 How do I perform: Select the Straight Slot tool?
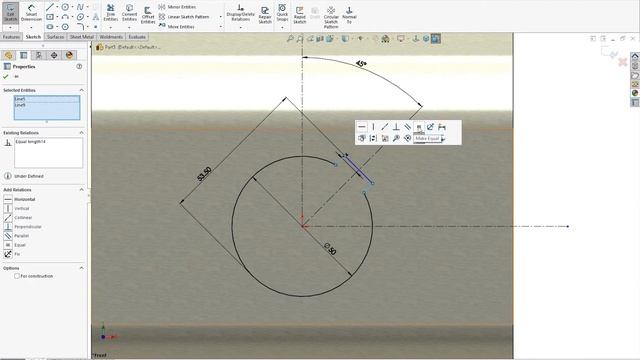coord(50,27)
